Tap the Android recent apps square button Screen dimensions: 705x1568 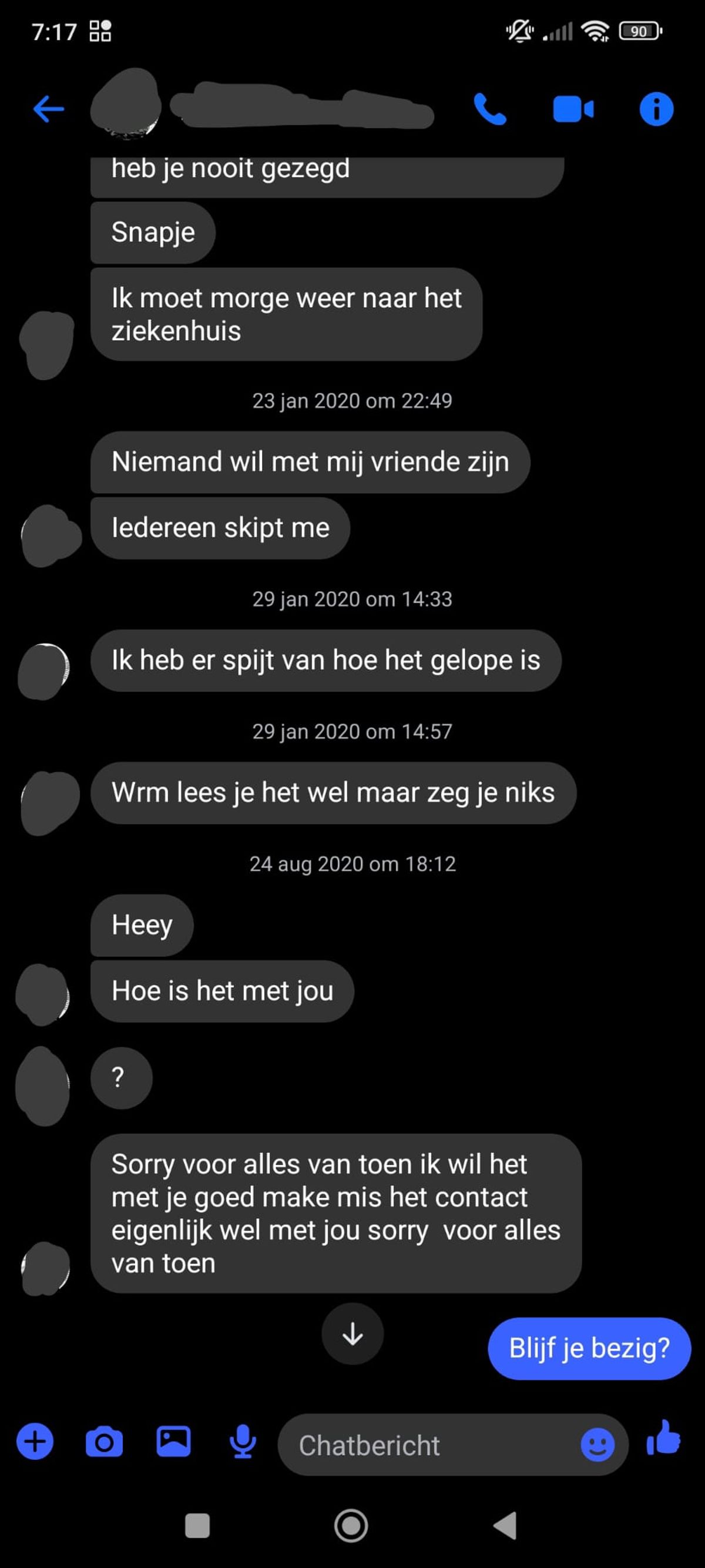click(197, 1526)
